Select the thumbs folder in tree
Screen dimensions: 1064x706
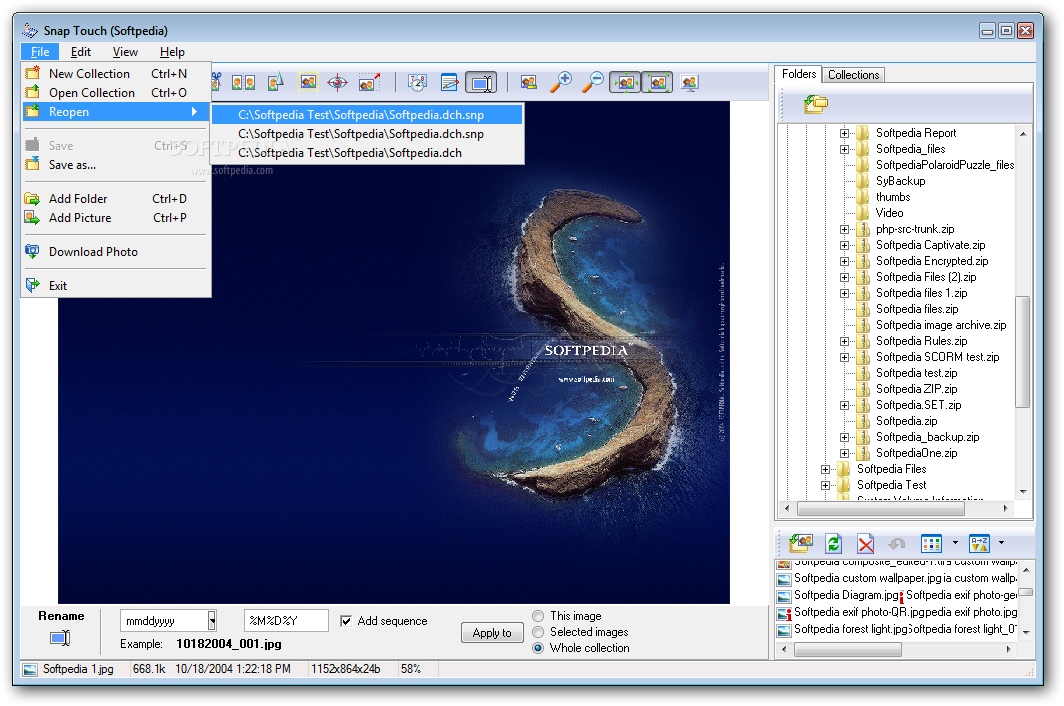click(893, 197)
